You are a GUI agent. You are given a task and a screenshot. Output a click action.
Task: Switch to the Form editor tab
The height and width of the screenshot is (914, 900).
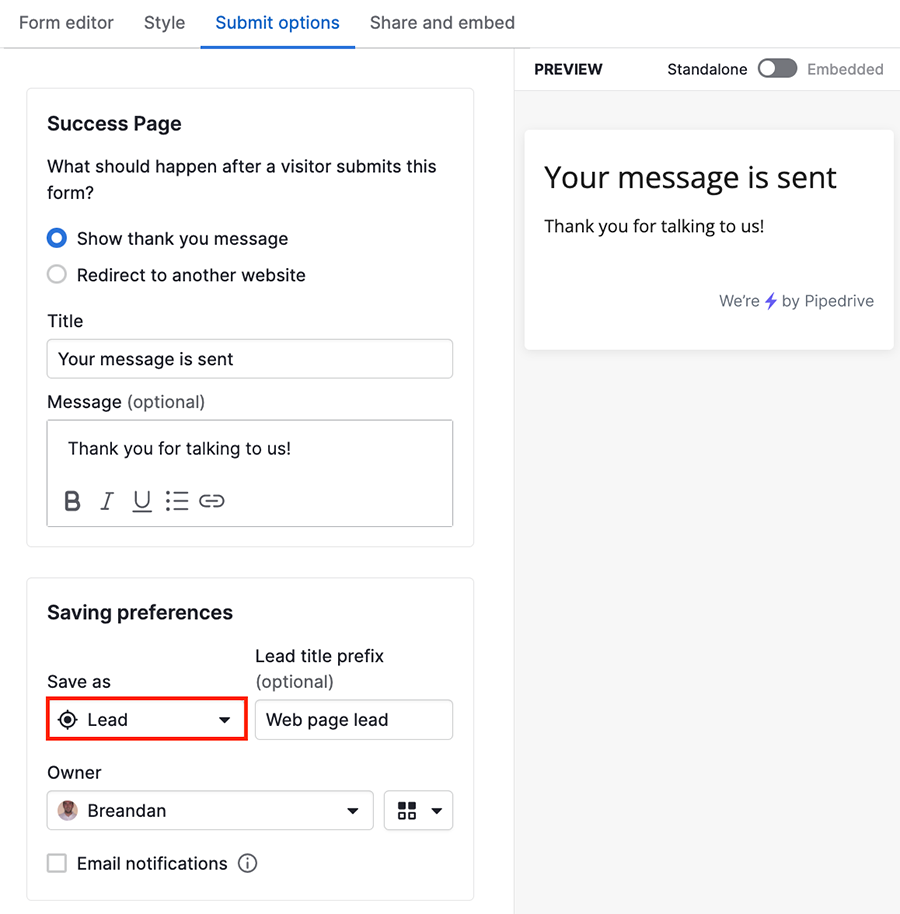coord(66,23)
